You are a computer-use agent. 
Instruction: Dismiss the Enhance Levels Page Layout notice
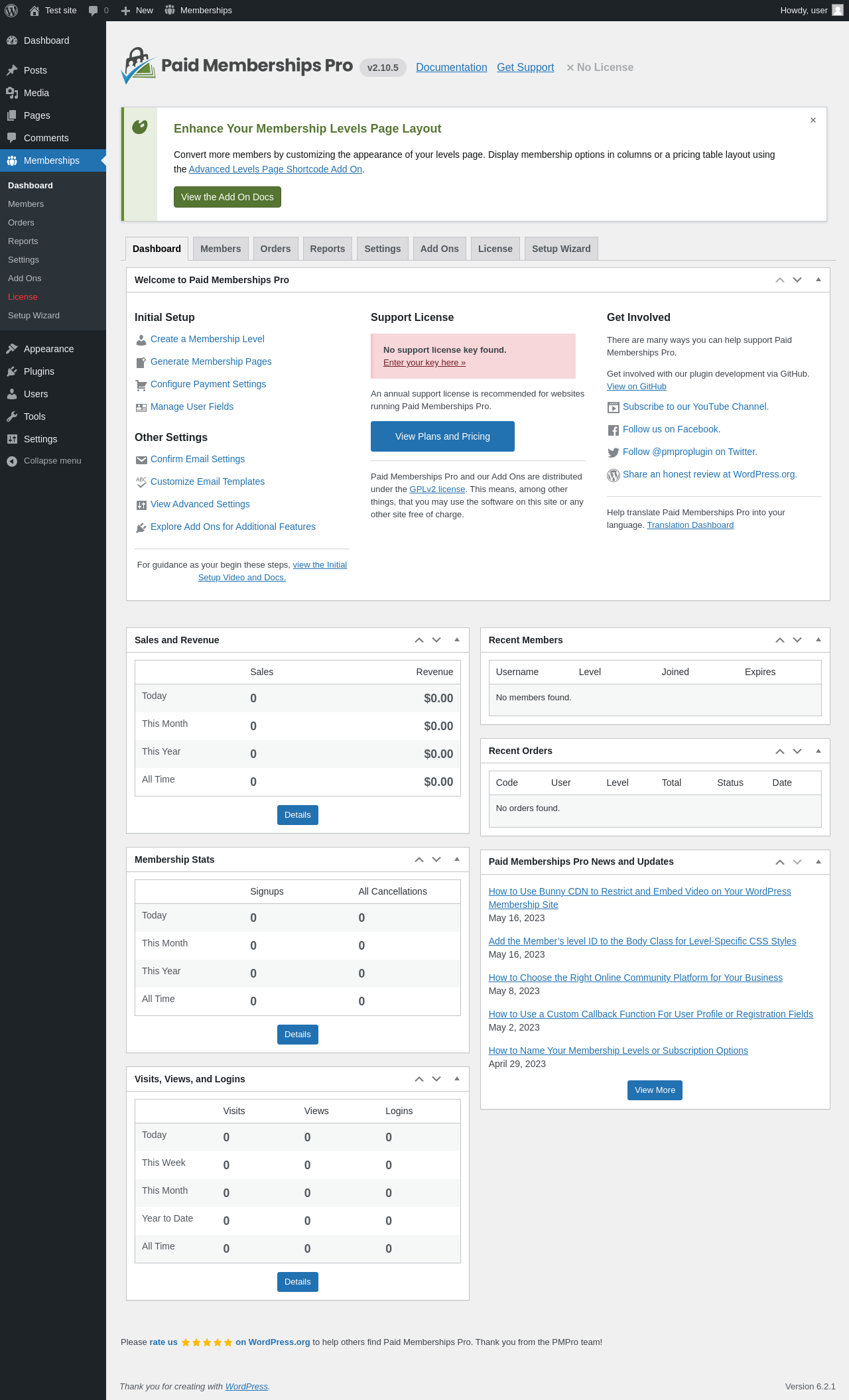coord(813,120)
